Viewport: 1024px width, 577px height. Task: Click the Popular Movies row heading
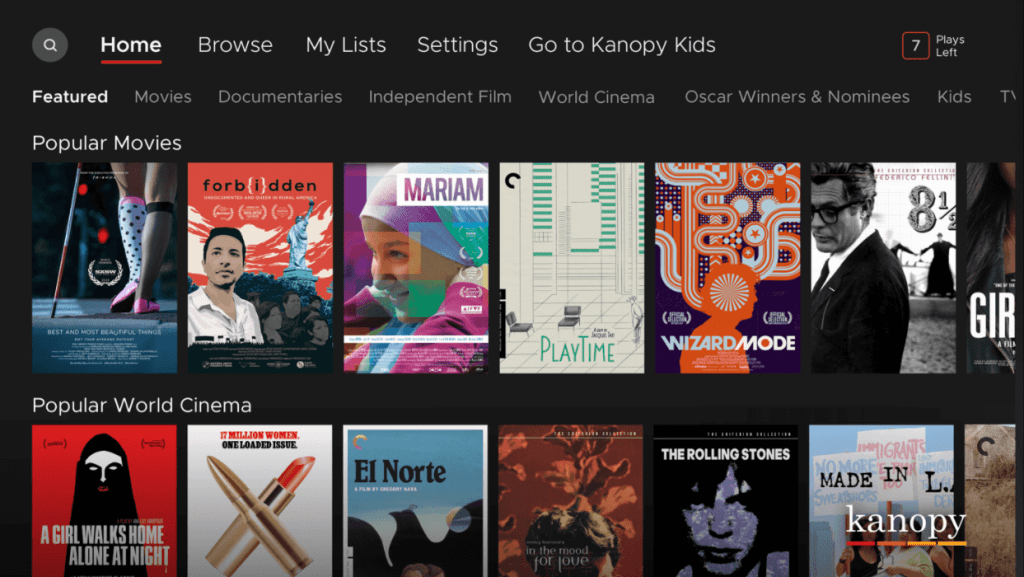(106, 143)
